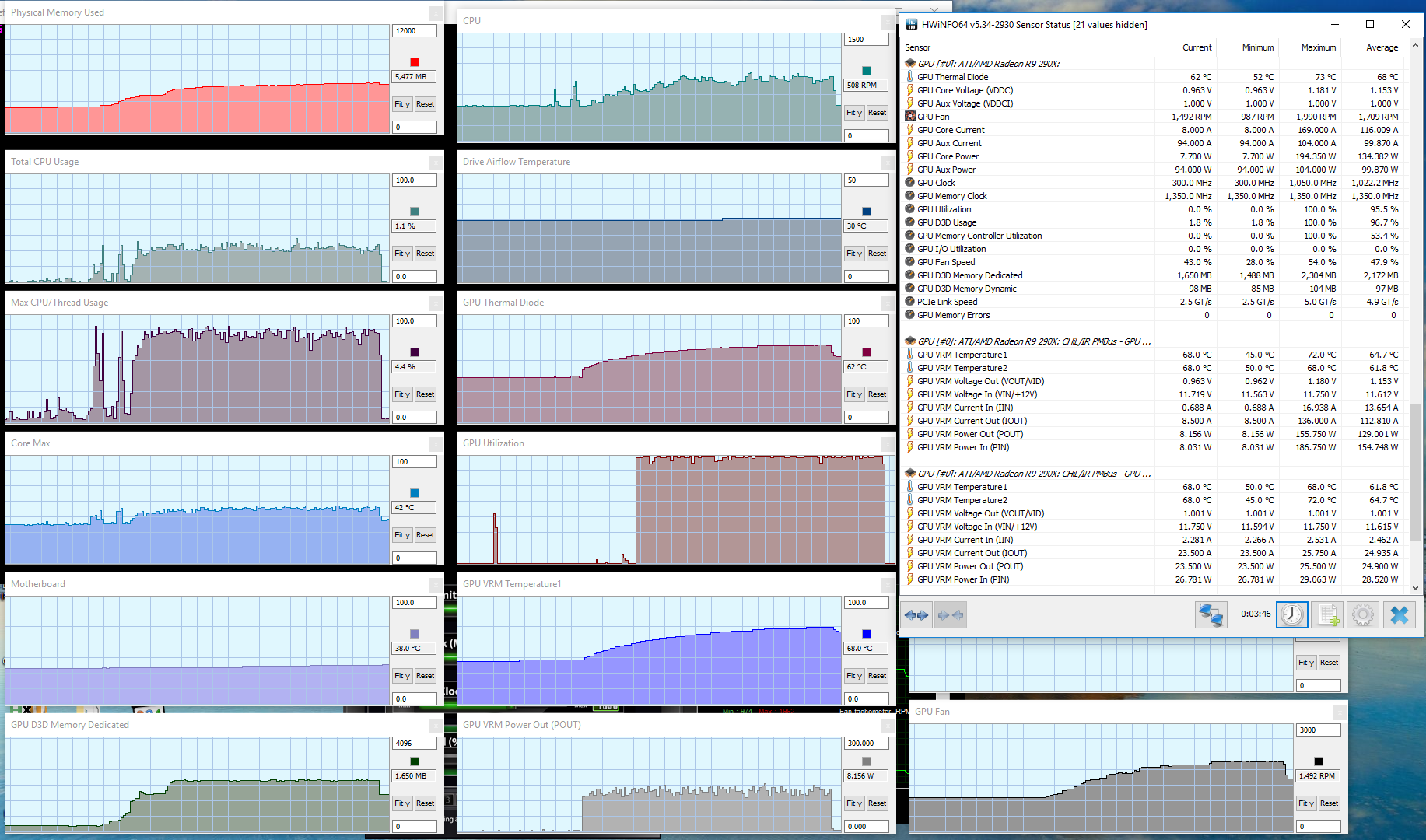
Task: Click corner button of GPU D3D Memory Dedicated graph
Action: pyautogui.click(x=436, y=726)
